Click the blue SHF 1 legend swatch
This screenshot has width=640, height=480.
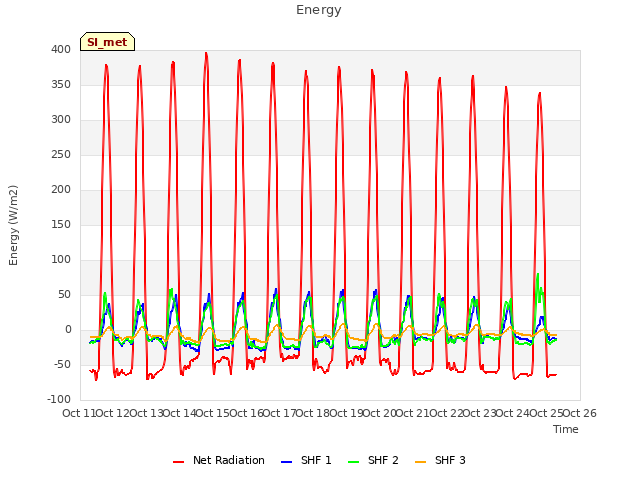pyautogui.click(x=287, y=462)
